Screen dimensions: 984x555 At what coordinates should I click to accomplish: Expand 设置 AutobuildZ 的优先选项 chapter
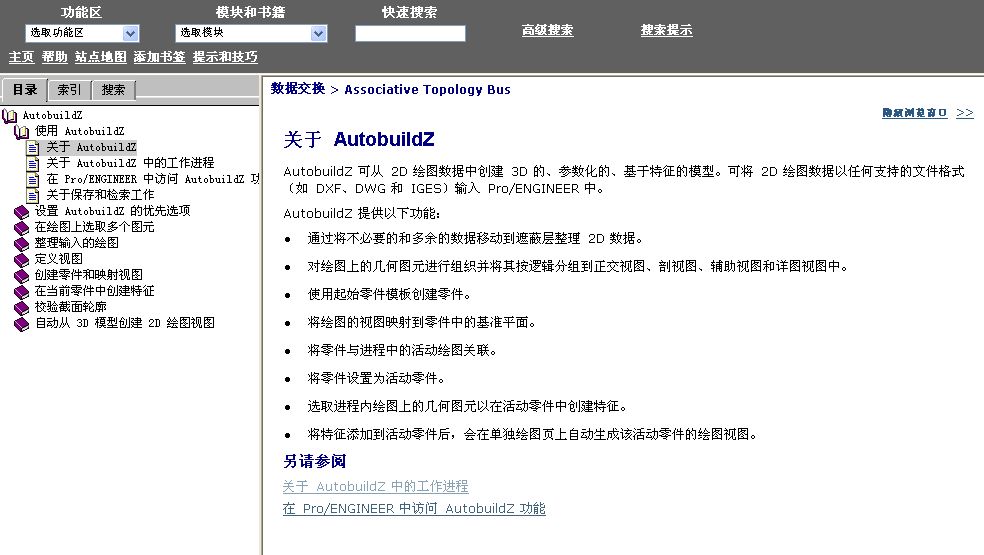pyautogui.click(x=112, y=212)
